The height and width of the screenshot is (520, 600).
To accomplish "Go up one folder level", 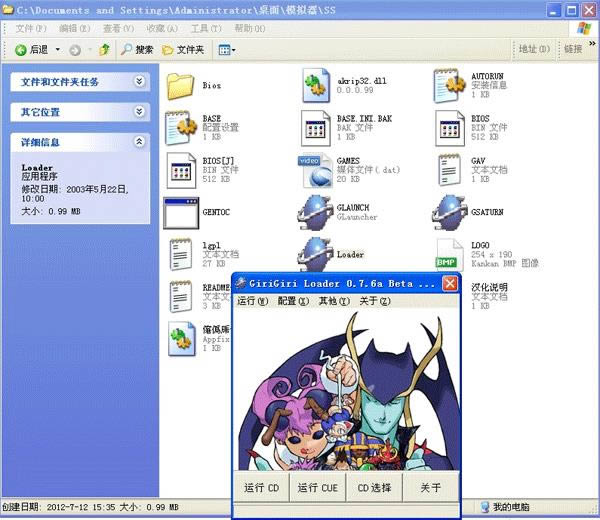I will [104, 50].
